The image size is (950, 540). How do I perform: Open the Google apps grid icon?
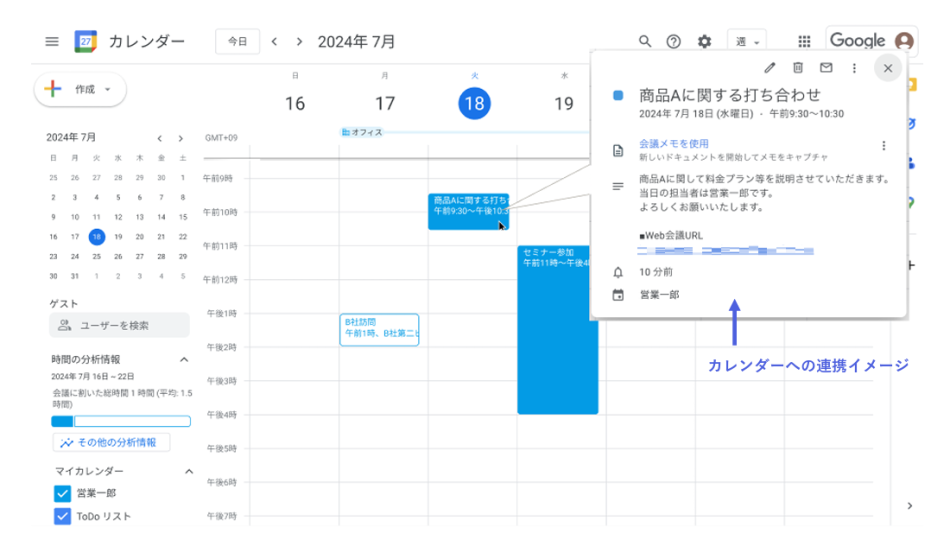804,41
